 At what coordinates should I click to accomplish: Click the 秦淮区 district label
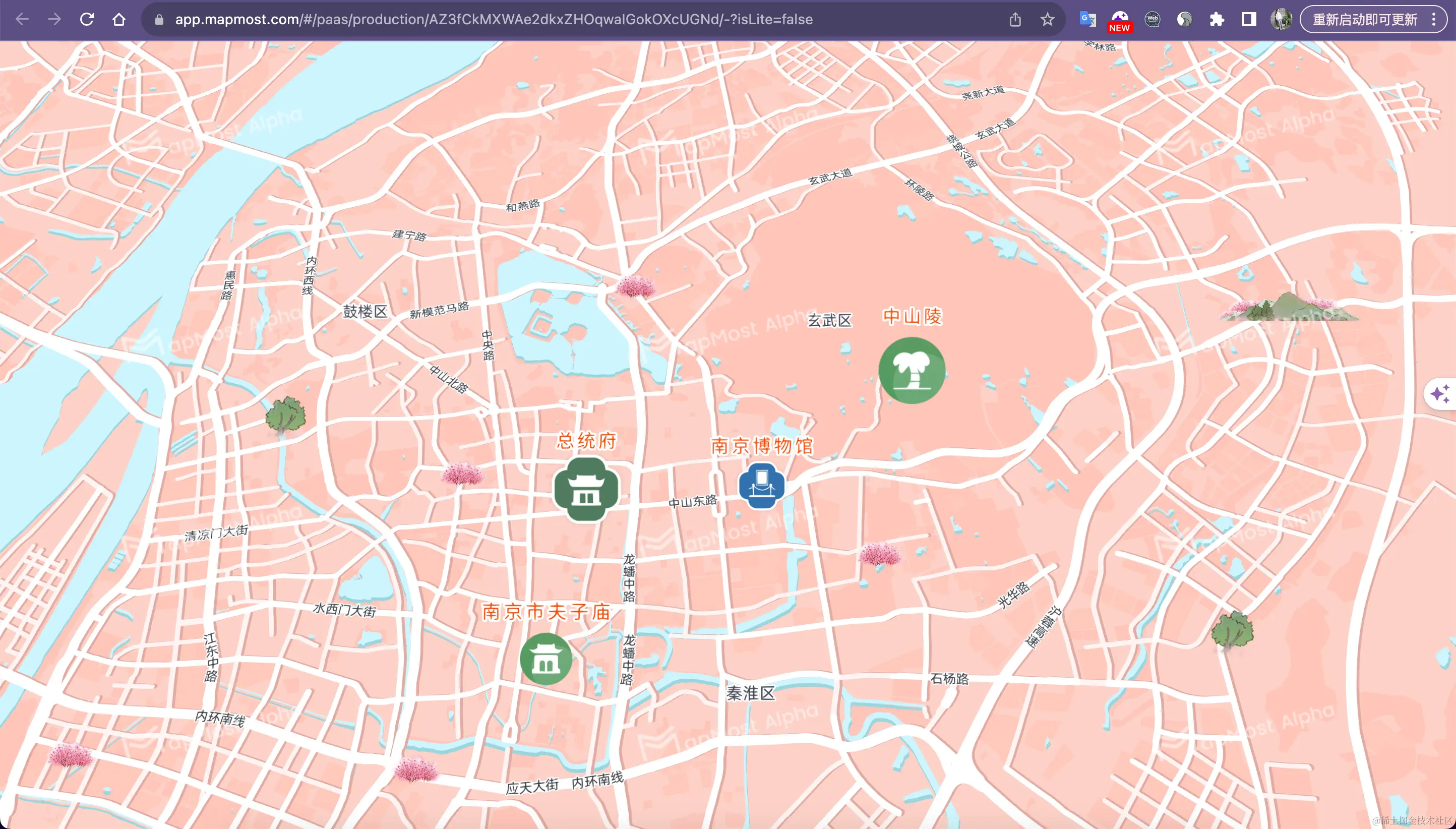[751, 693]
